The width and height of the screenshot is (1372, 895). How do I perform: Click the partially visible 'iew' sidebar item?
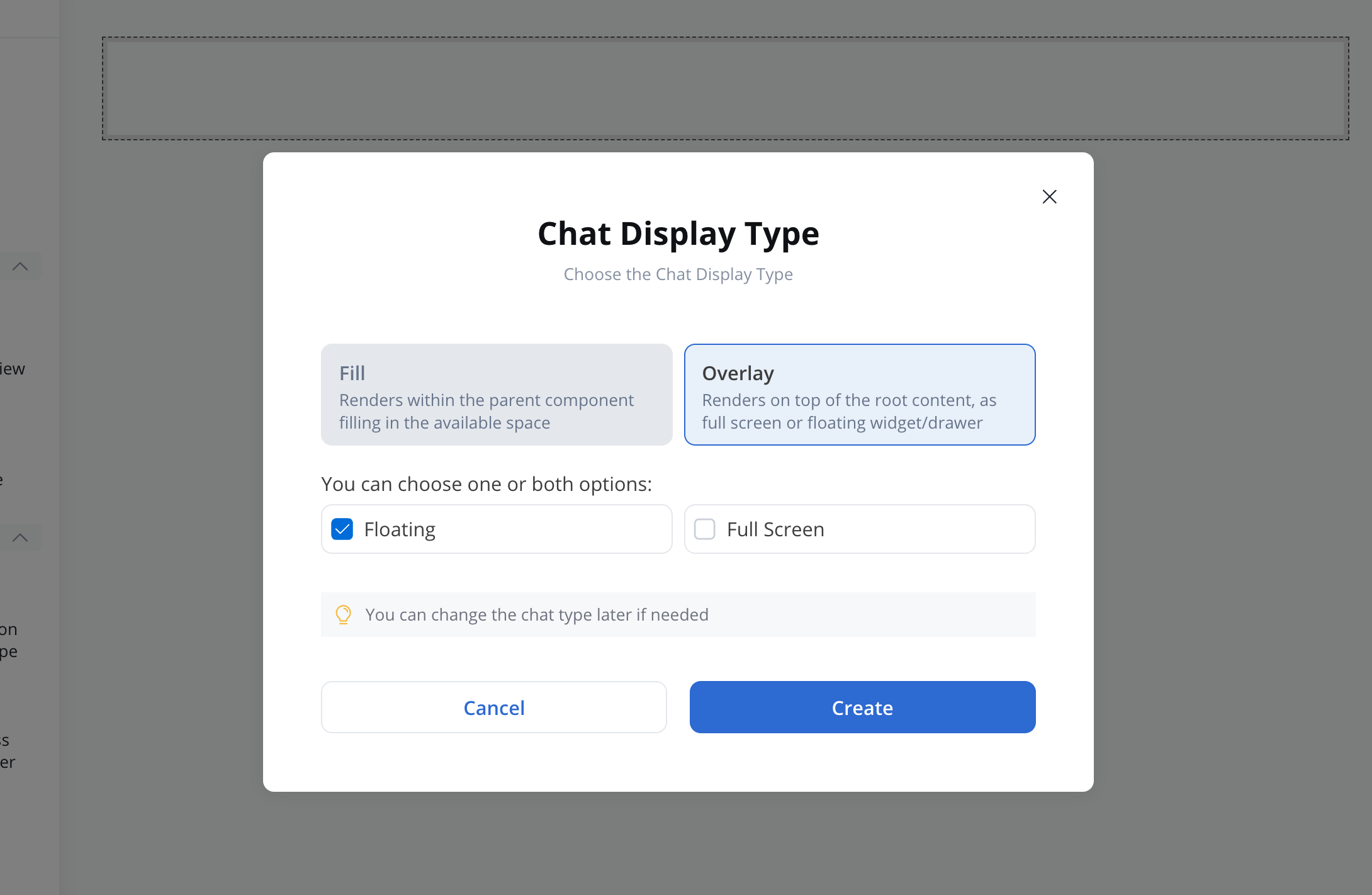[x=13, y=369]
